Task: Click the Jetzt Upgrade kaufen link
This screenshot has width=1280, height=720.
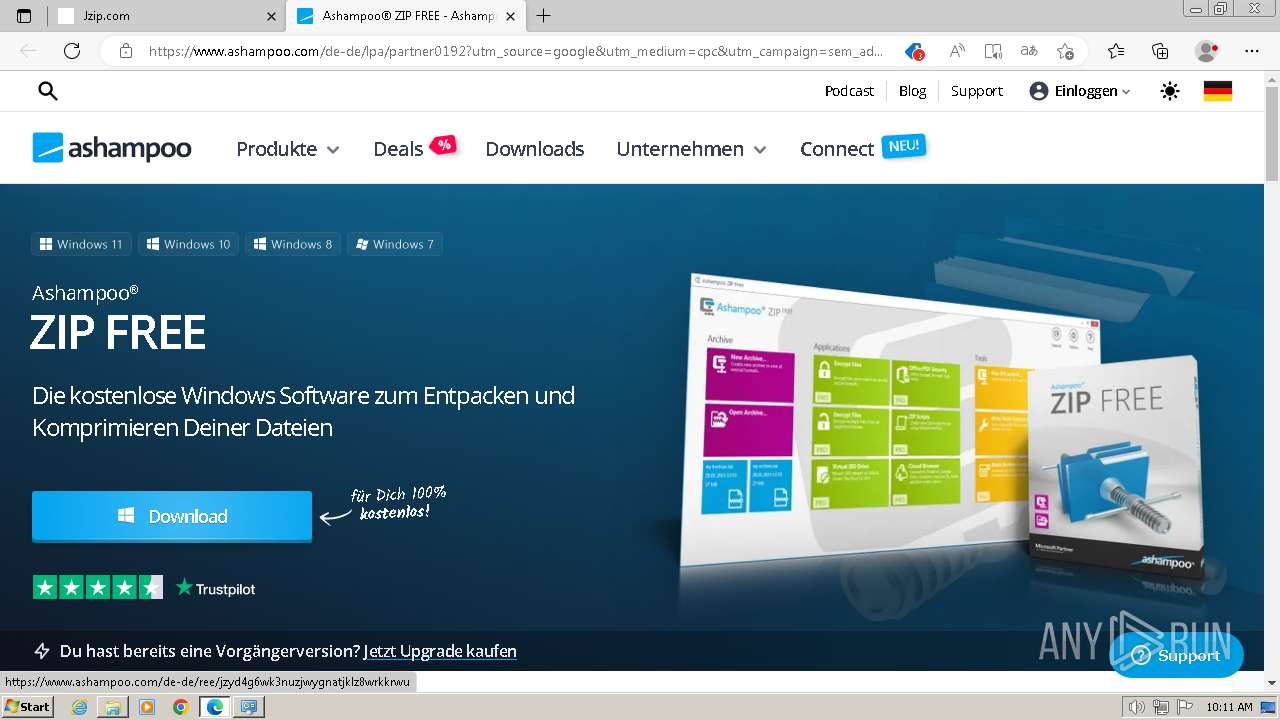Action: point(440,651)
